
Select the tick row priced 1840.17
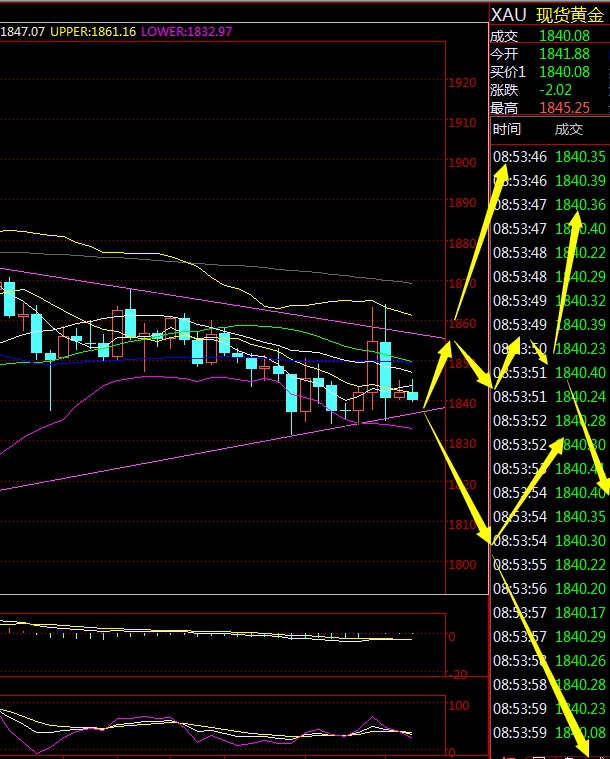(549, 613)
